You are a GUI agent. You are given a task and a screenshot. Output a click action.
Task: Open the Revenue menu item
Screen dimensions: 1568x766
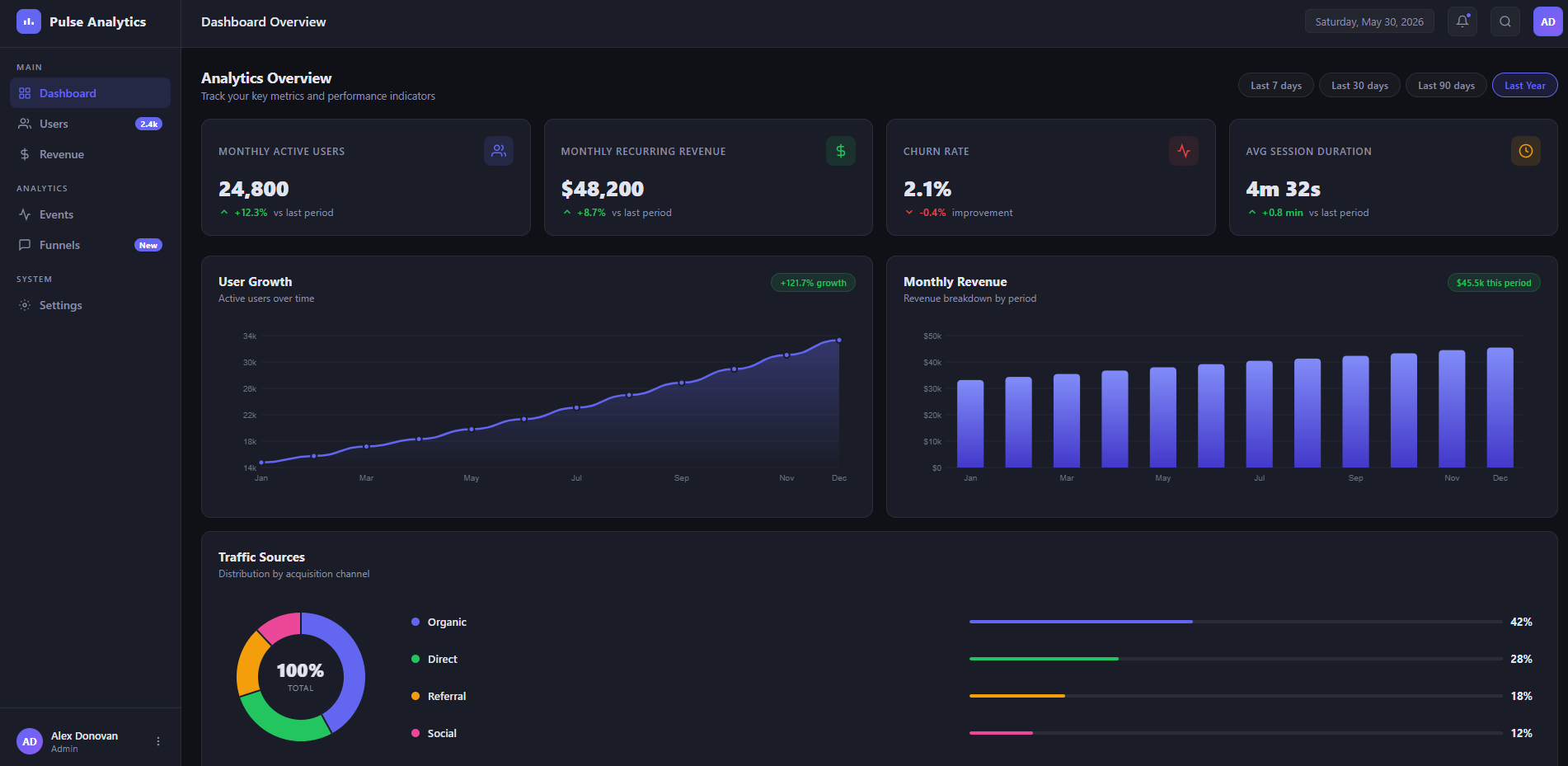90,154
